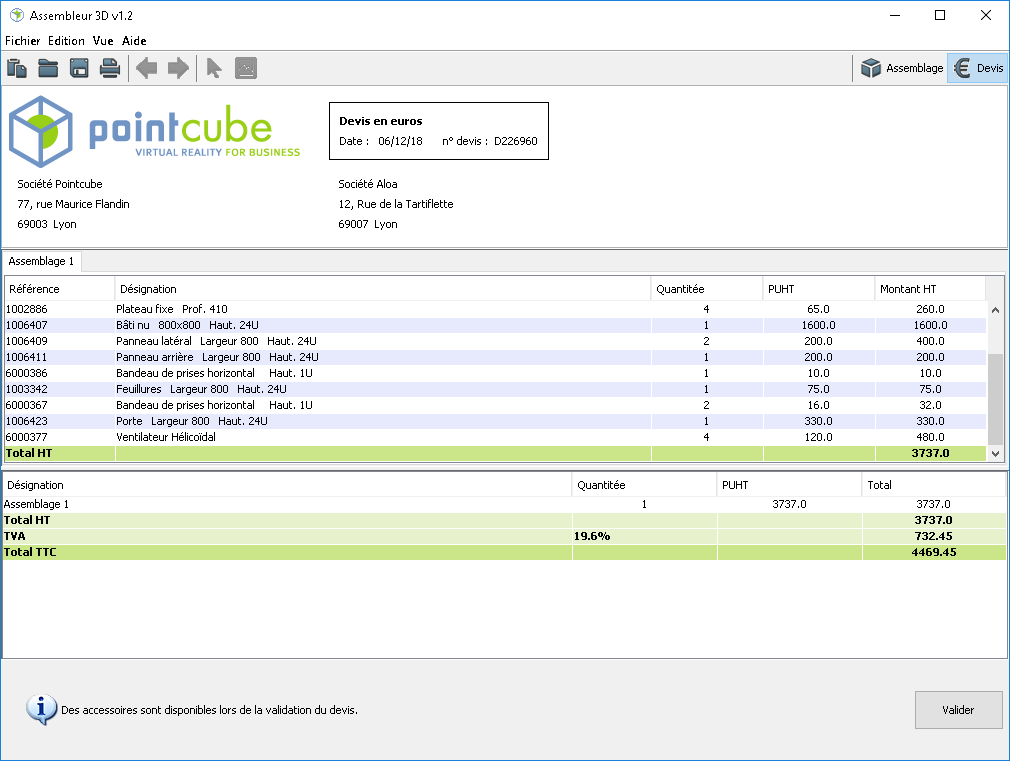Switch to Devis view
Image resolution: width=1010 pixels, height=761 pixels.
tap(978, 68)
